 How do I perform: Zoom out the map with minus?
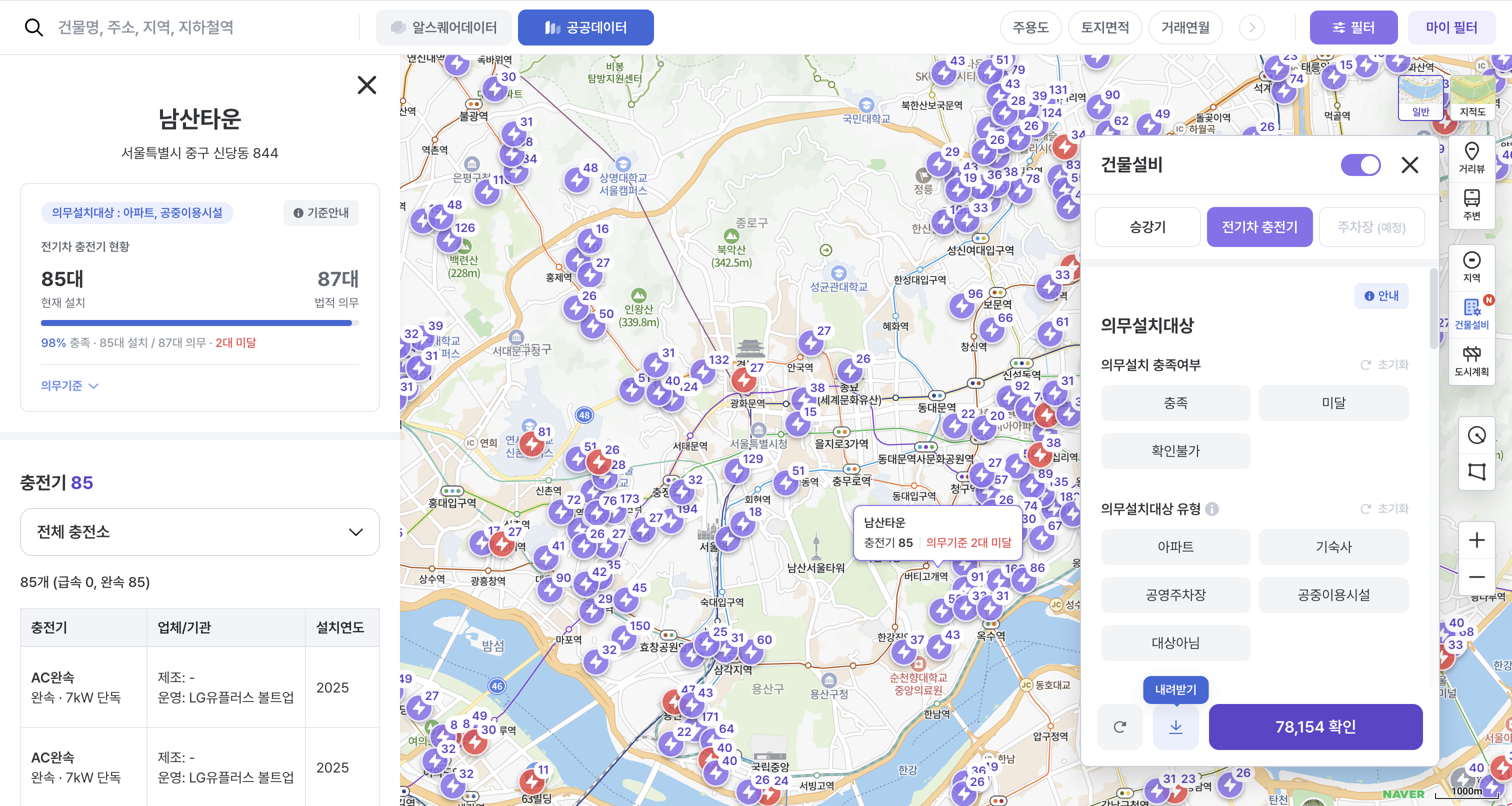click(x=1476, y=577)
